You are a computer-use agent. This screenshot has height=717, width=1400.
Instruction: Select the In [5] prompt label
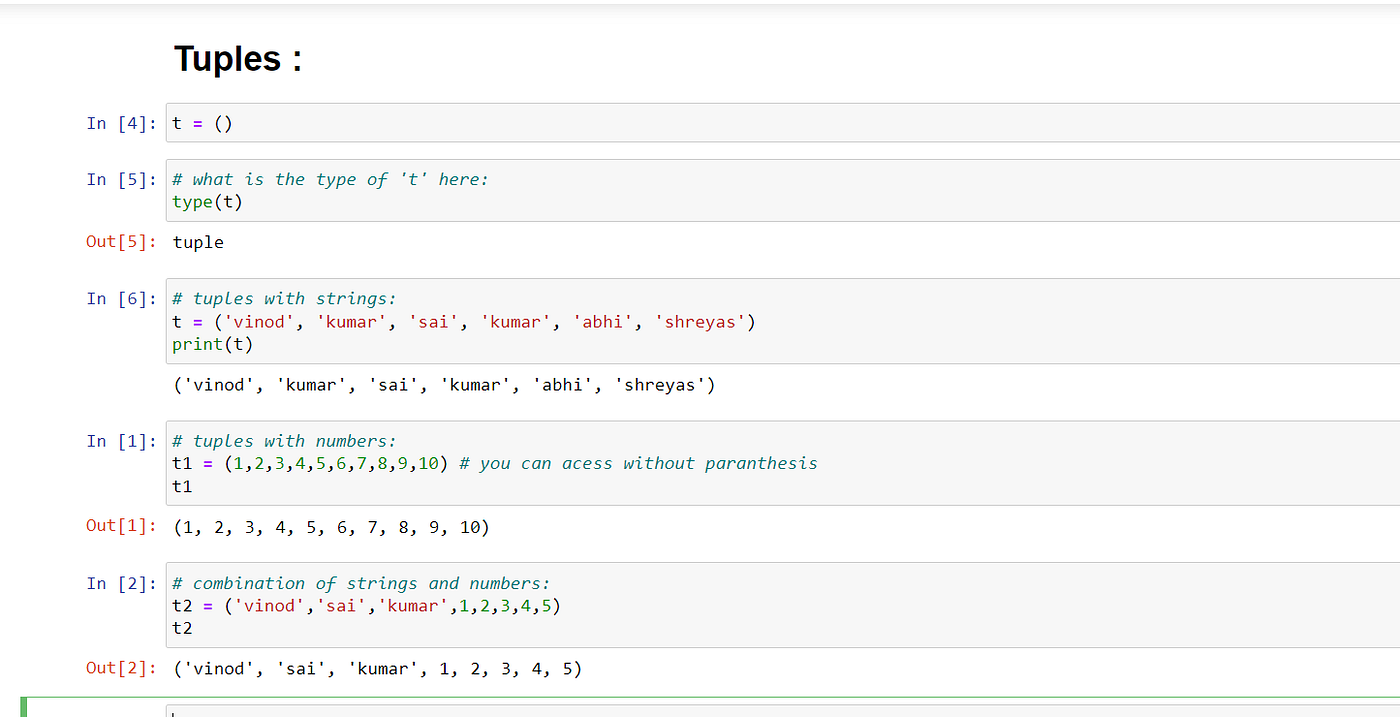click(121, 179)
